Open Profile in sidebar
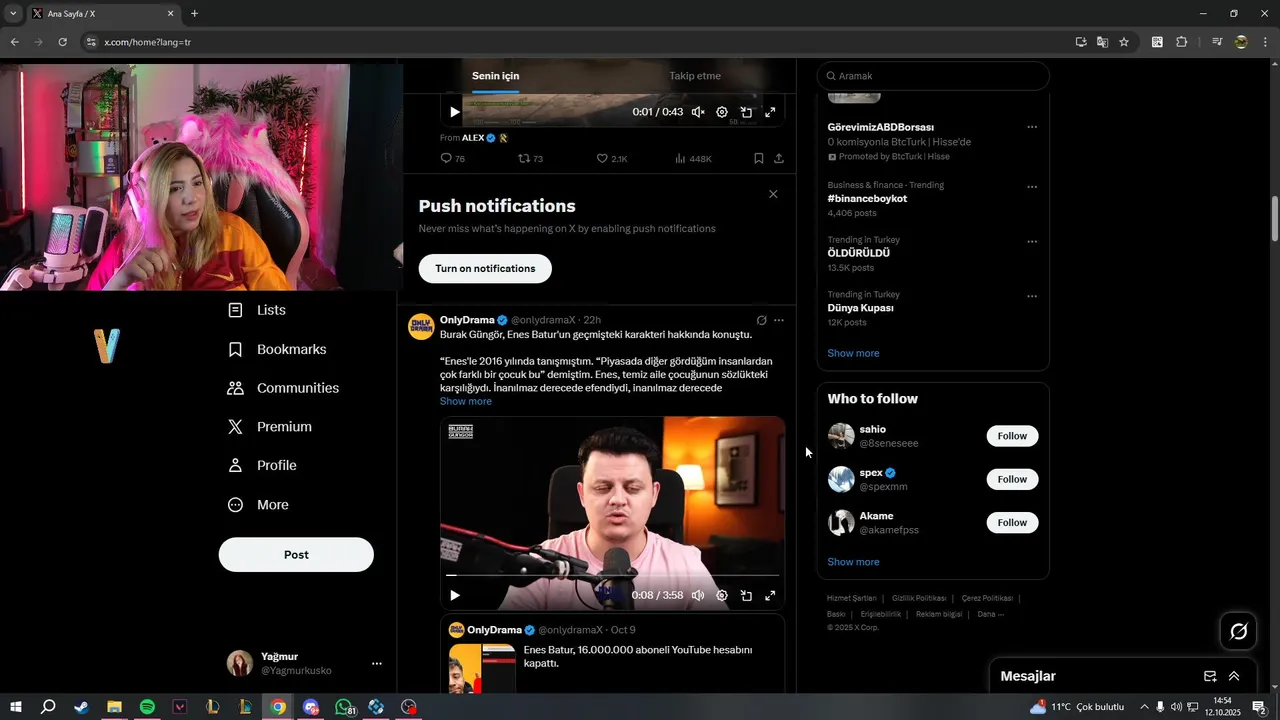 pos(262,465)
